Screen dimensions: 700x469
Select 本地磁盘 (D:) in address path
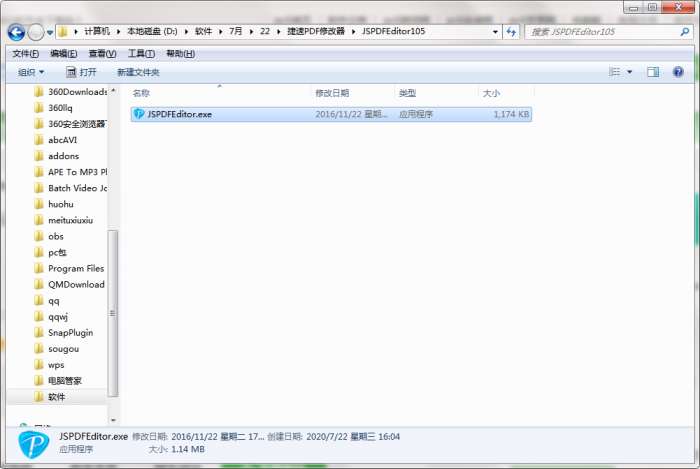pyautogui.click(x=152, y=31)
